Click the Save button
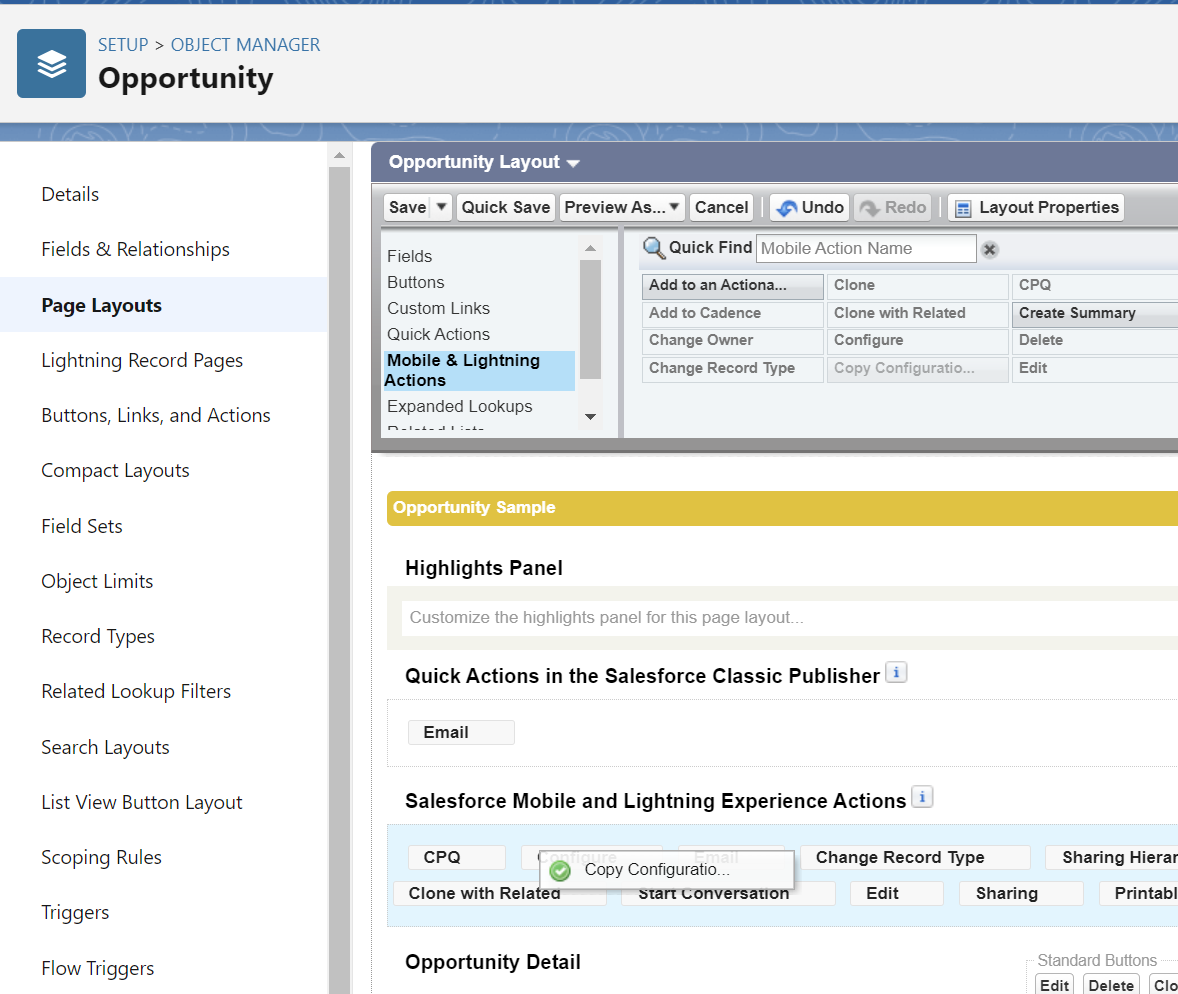The image size is (1178, 994). tap(408, 207)
